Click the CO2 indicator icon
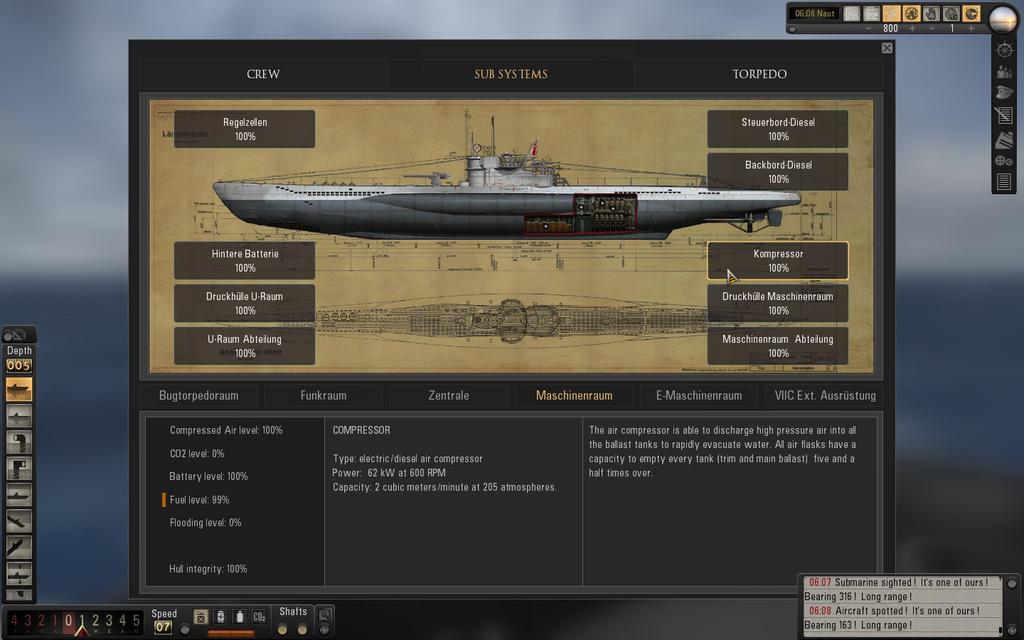Screen dimensions: 1024x640 point(259,616)
